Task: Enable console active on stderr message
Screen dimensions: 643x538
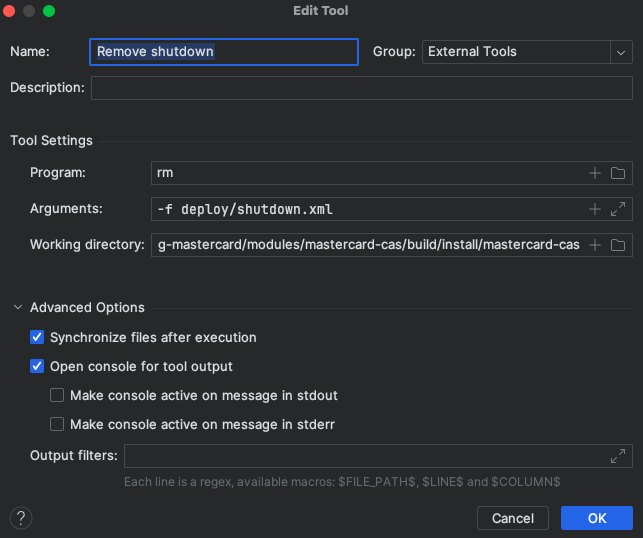Action: click(57, 424)
